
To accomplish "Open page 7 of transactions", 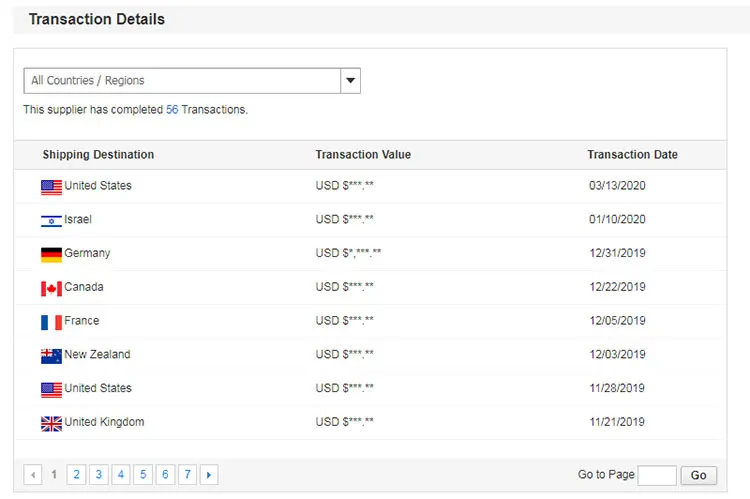I will click(187, 475).
